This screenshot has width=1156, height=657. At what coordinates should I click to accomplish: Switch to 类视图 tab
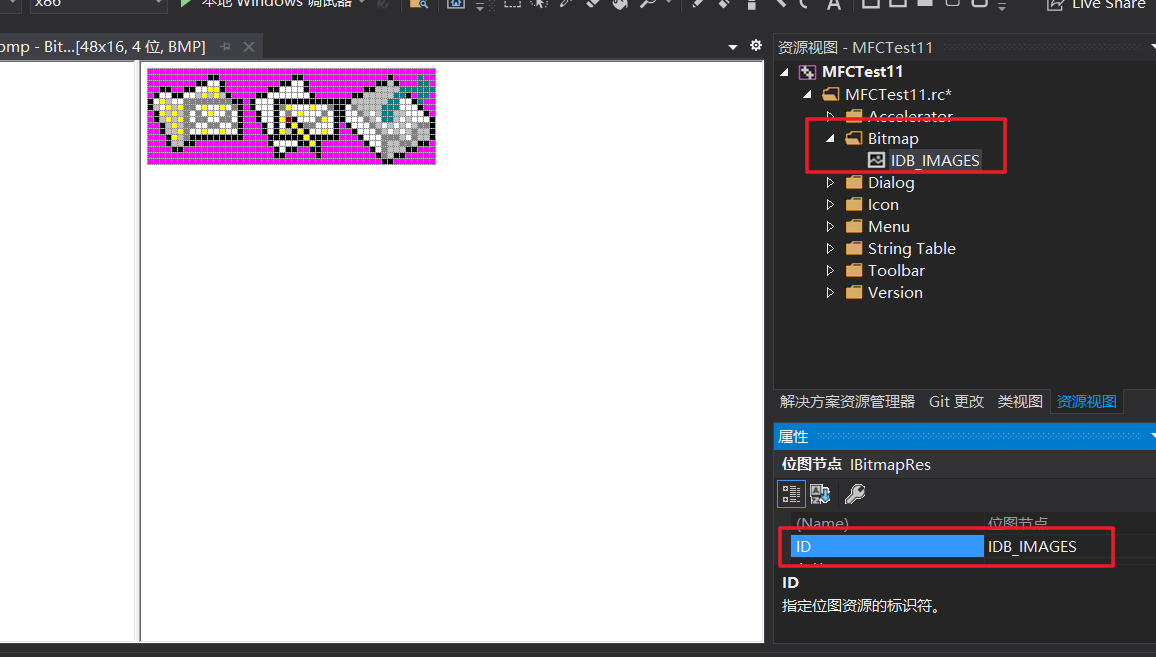click(1020, 402)
